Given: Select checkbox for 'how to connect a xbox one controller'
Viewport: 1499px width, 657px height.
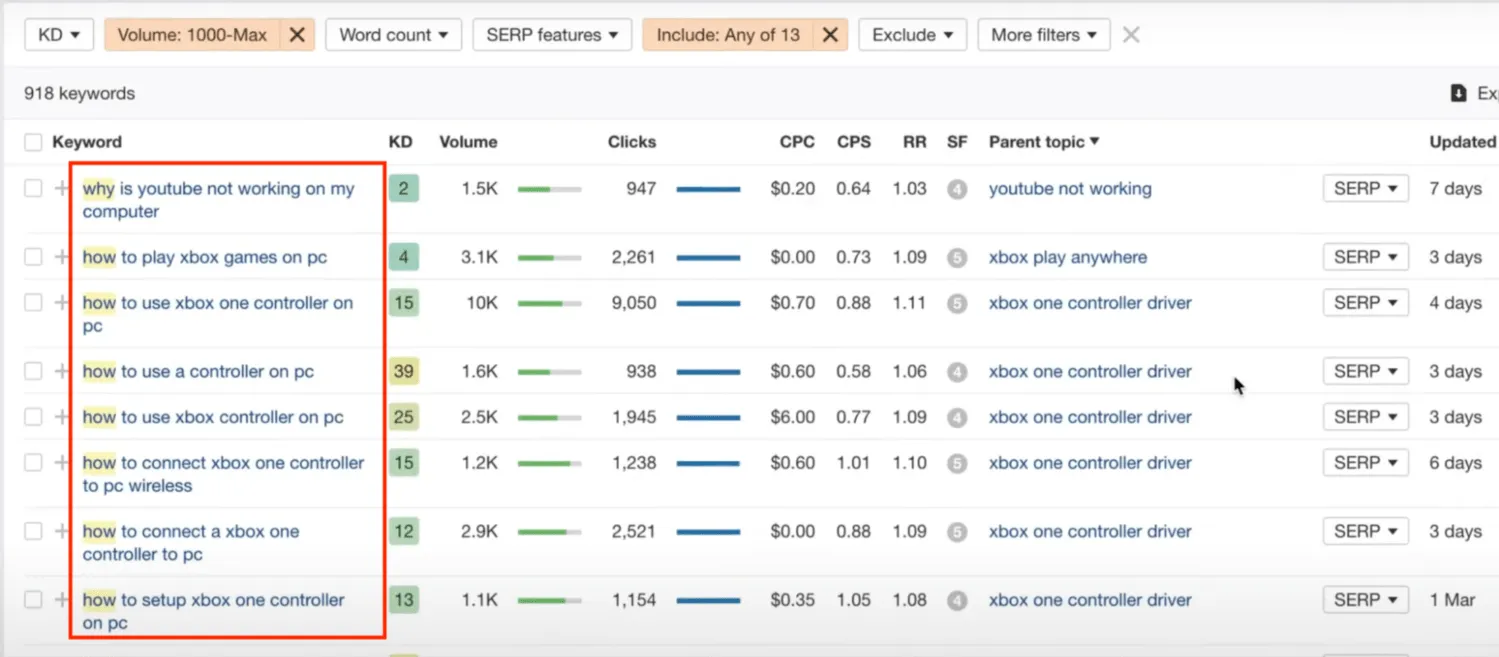Looking at the screenshot, I should (x=33, y=531).
